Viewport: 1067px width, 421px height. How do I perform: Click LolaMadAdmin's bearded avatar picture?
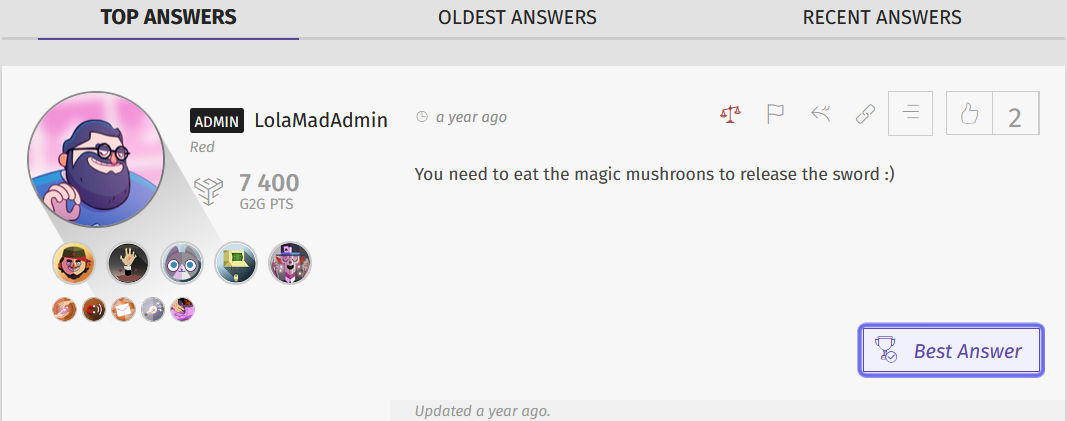tap(96, 160)
